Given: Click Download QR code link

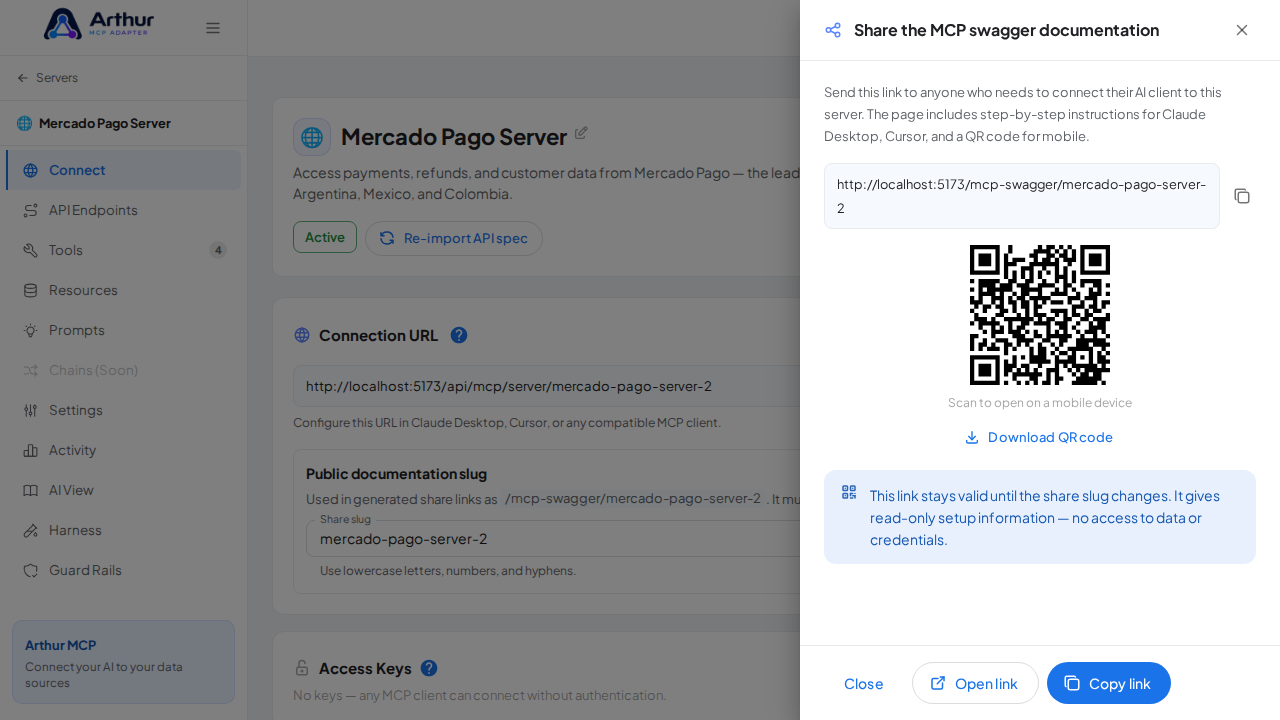Looking at the screenshot, I should click(1039, 437).
